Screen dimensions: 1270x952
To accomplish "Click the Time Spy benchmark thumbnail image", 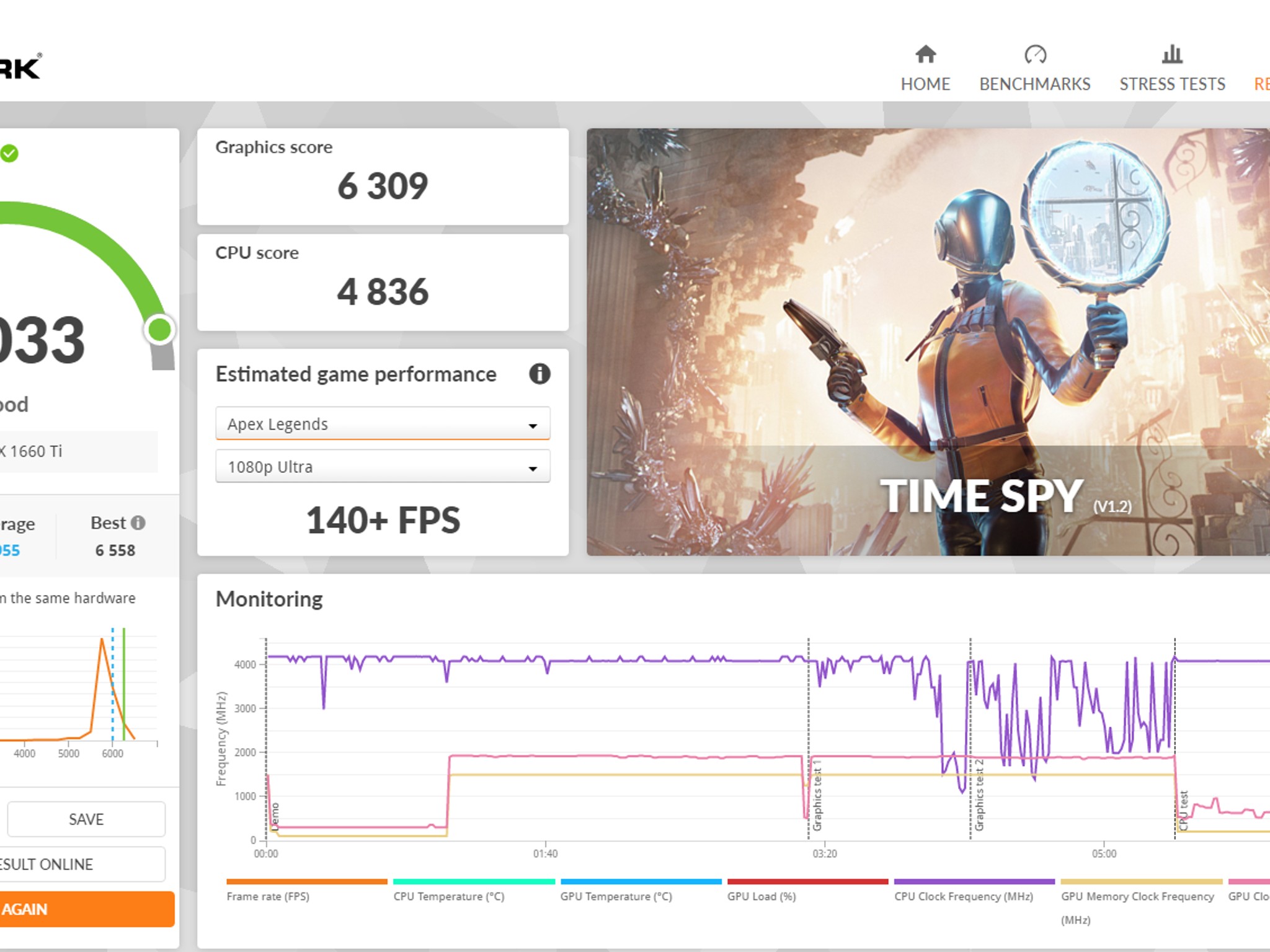I will [928, 342].
